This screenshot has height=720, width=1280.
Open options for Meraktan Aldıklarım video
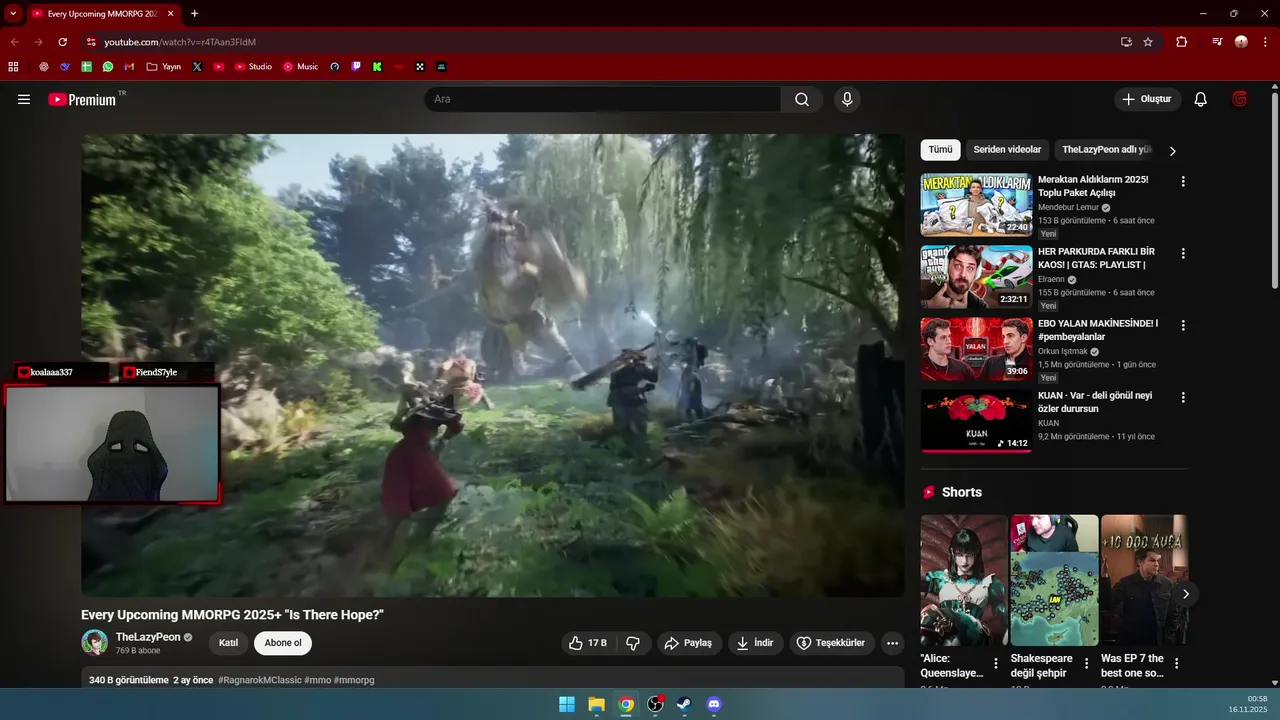click(1183, 182)
